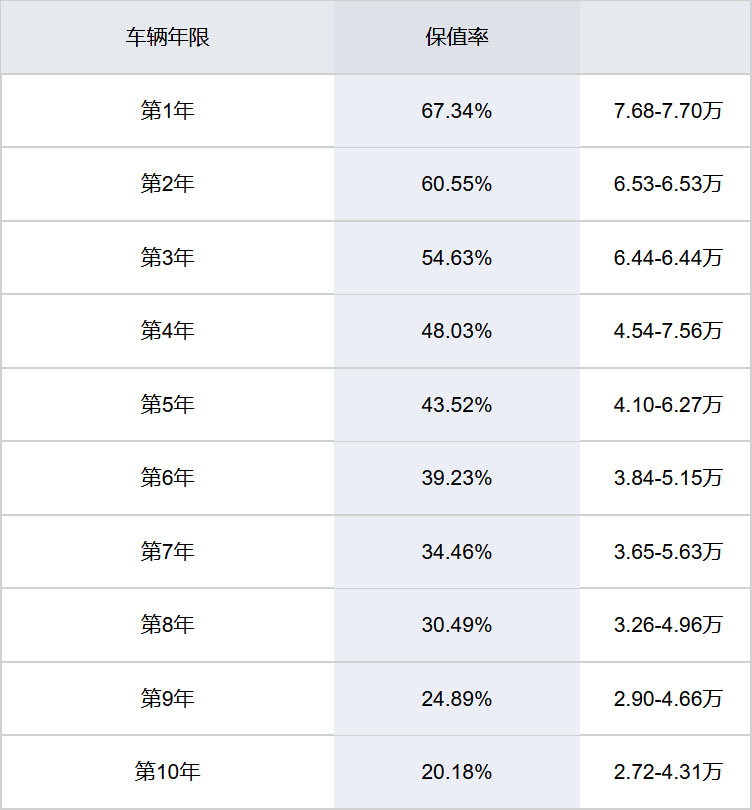Select the 24.89% retention rate
Image resolution: width=752 pixels, height=810 pixels.
[x=457, y=699]
